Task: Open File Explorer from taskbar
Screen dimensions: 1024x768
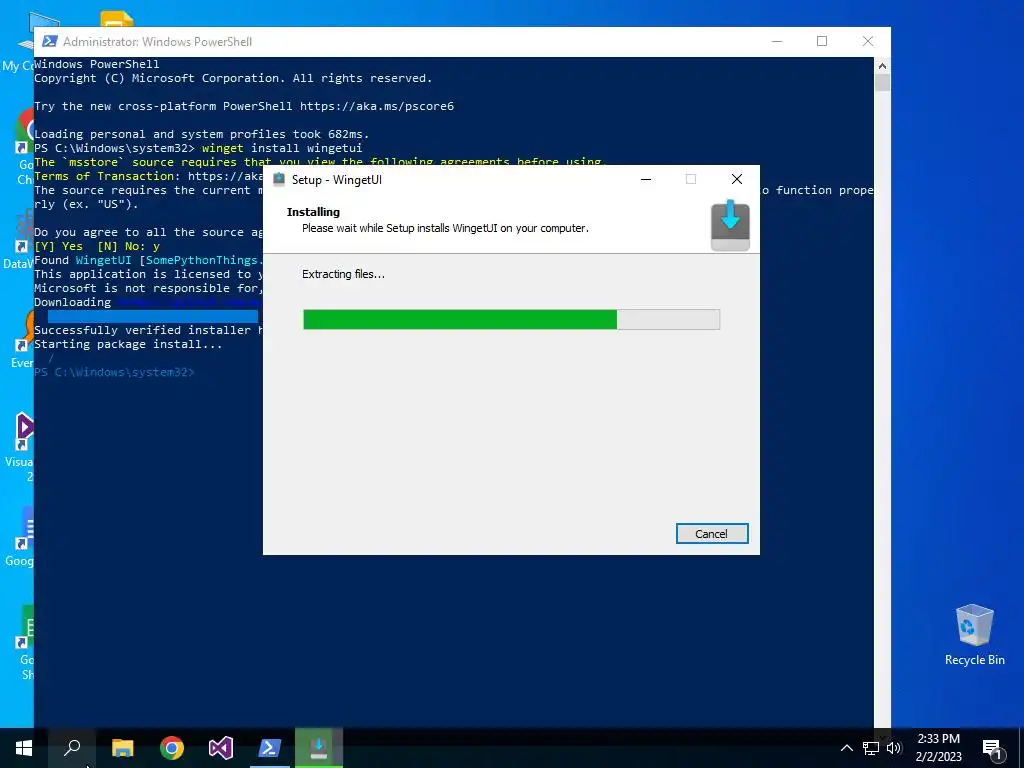Action: coord(122,748)
